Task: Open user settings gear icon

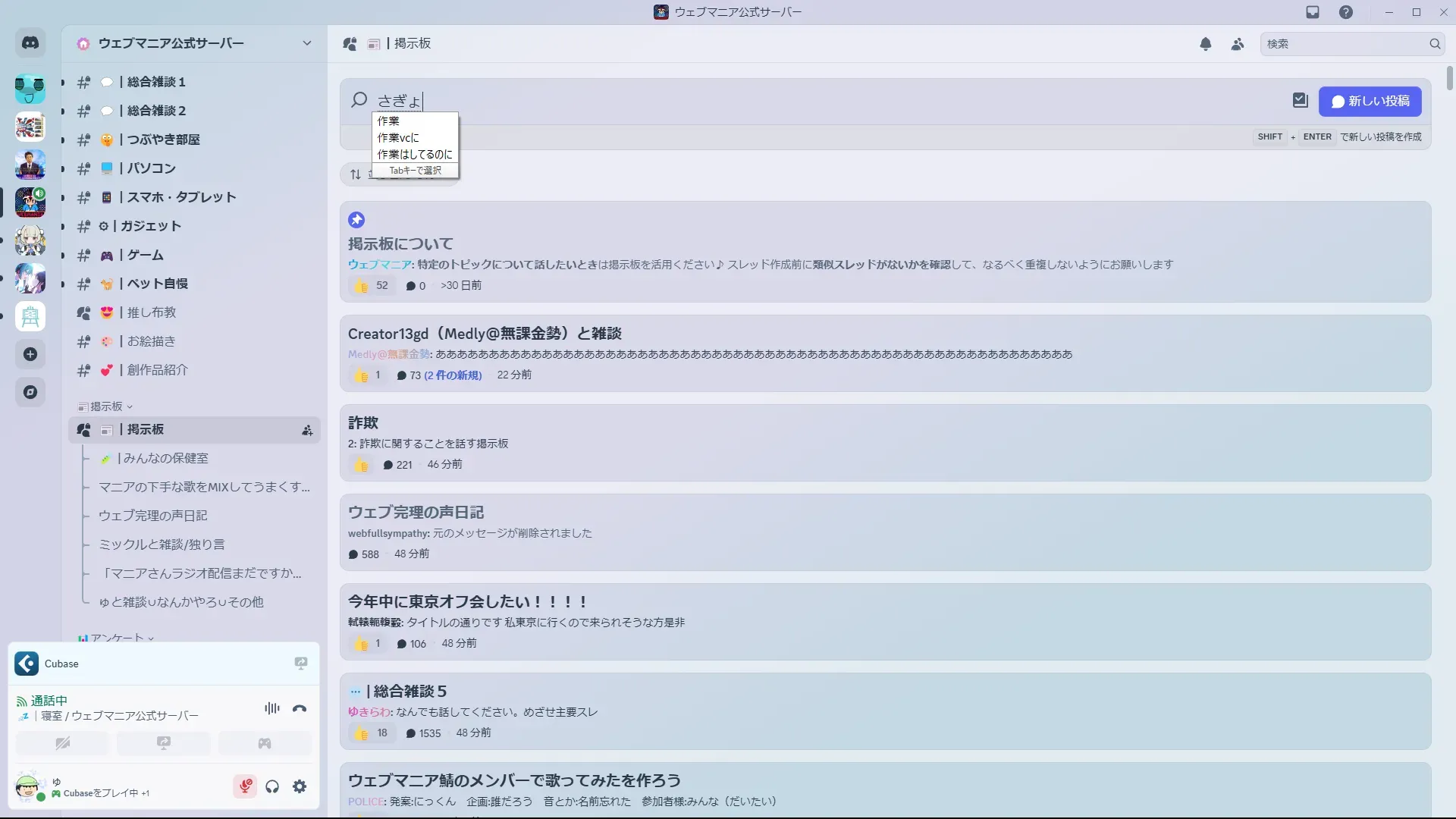Action: 300,786
